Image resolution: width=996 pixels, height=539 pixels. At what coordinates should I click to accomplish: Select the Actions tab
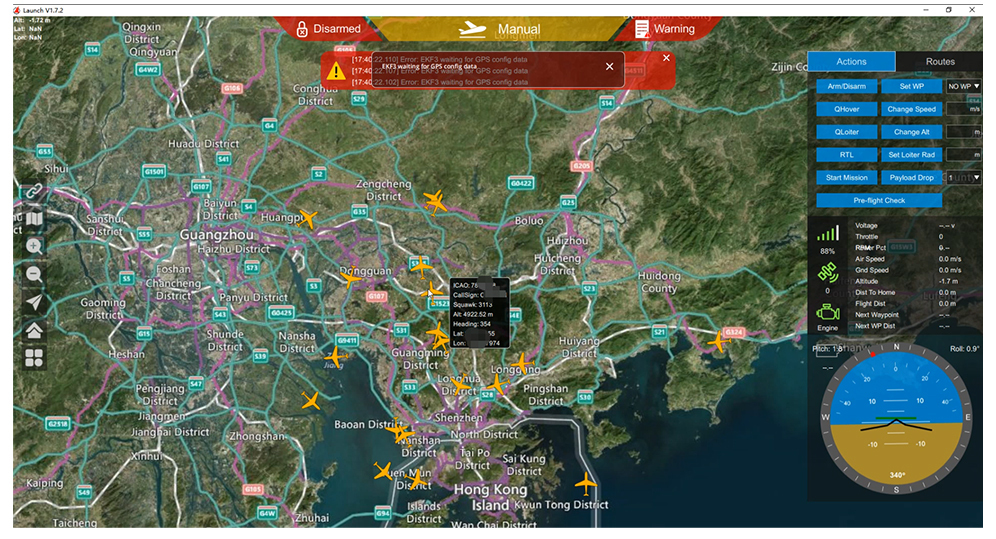point(851,62)
